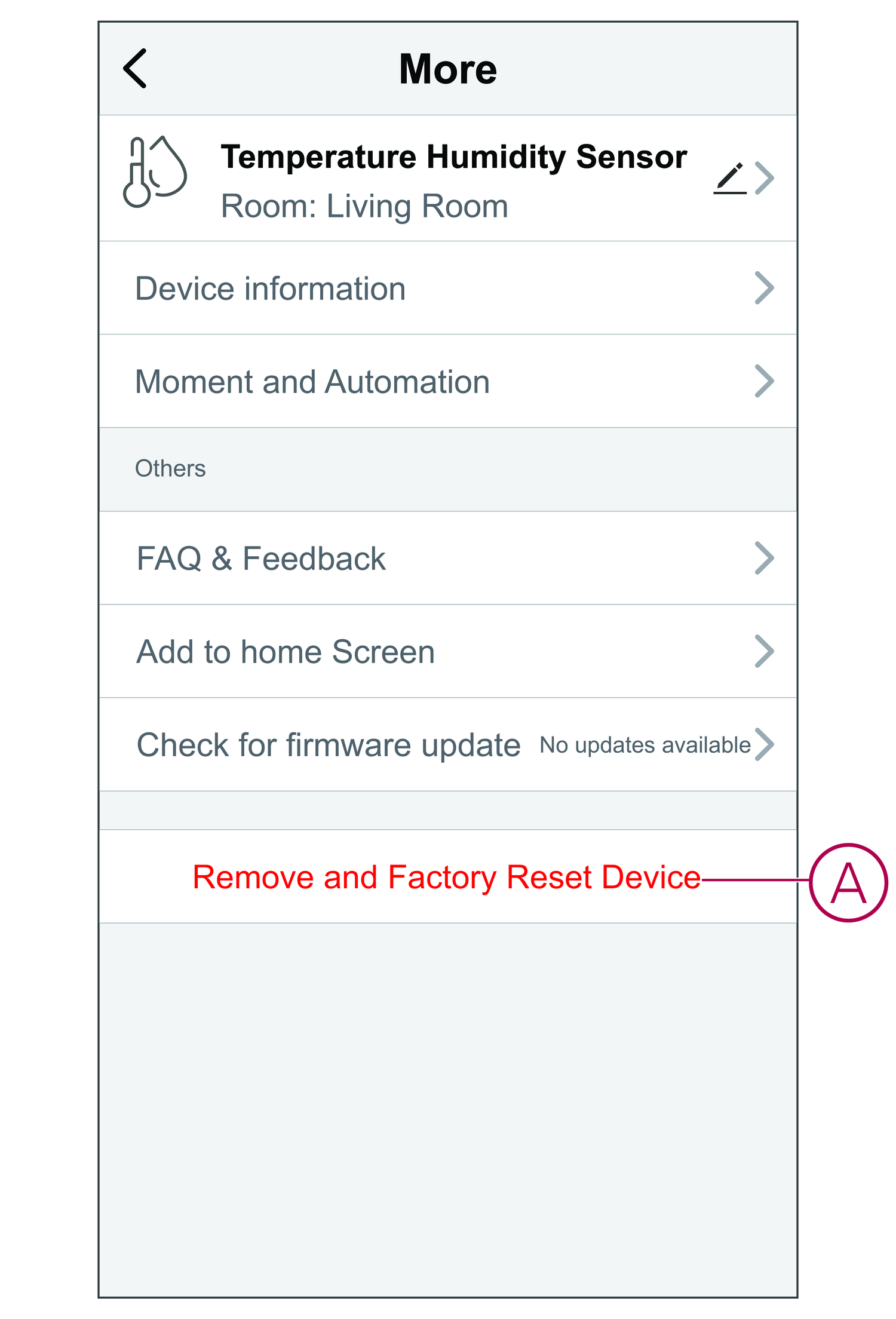Click the callout marker labeled A

pos(848,882)
